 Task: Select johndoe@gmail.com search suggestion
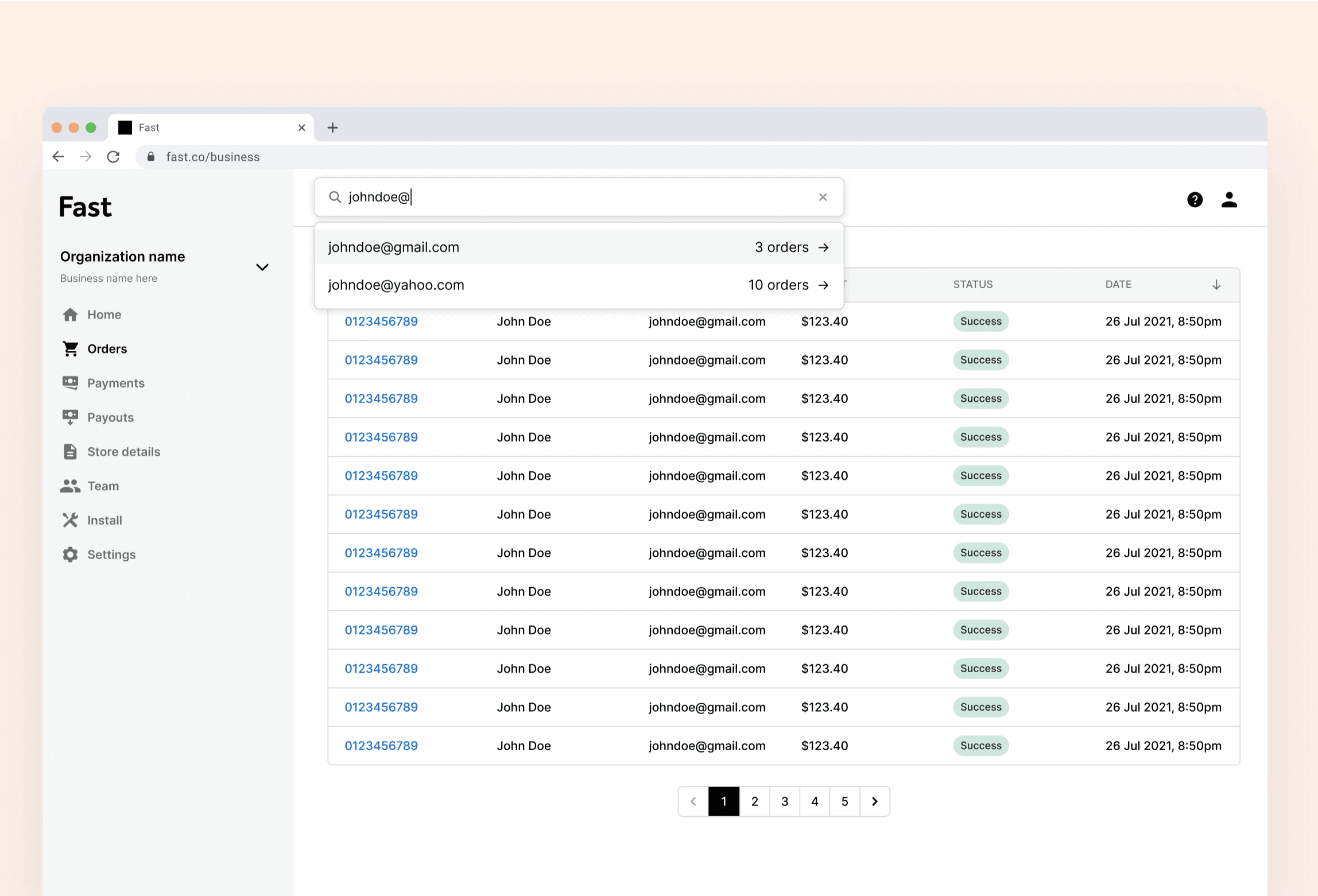(x=578, y=247)
